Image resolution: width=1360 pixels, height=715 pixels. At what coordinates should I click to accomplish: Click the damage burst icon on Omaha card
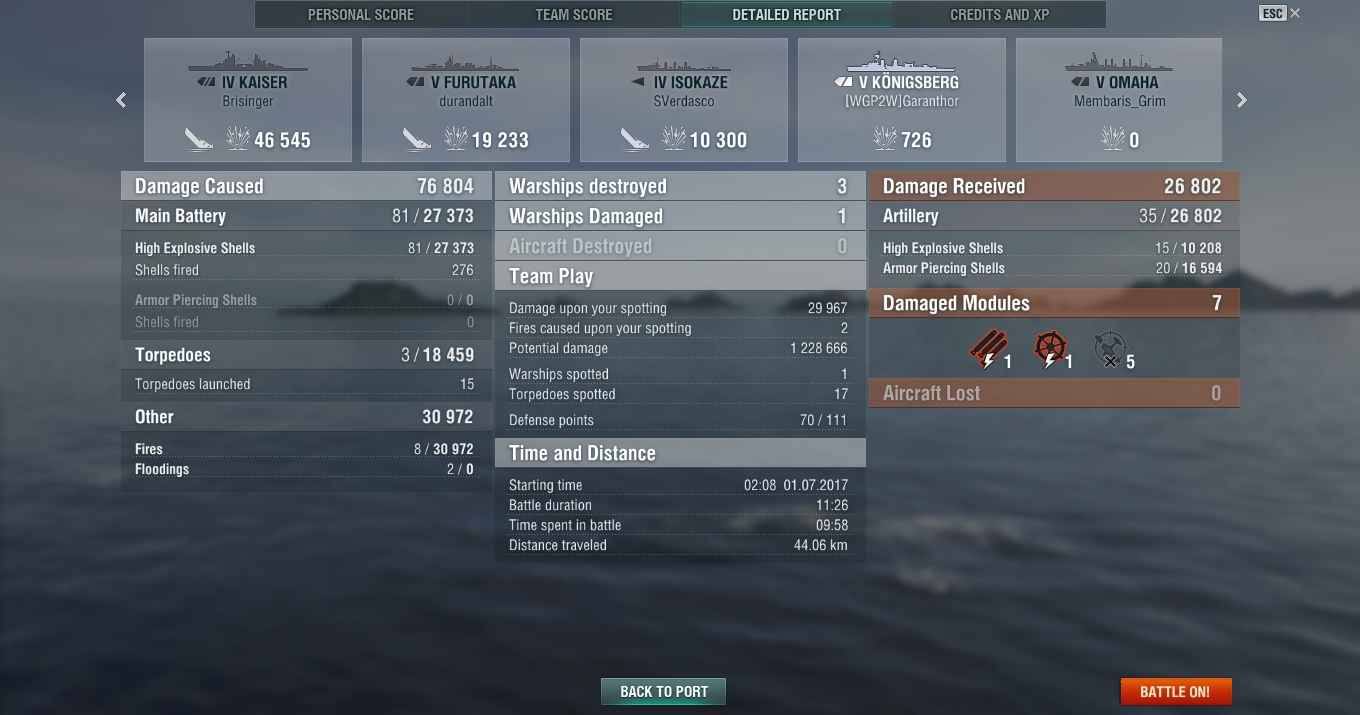pyautogui.click(x=1112, y=139)
